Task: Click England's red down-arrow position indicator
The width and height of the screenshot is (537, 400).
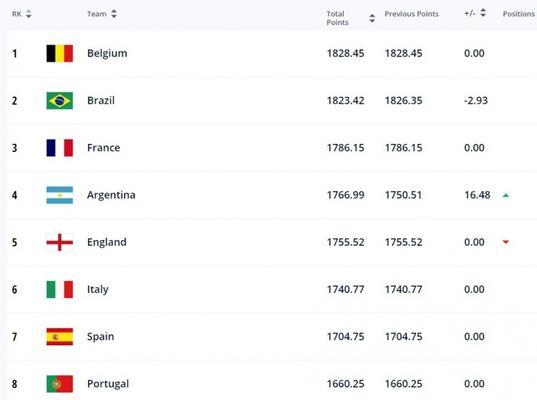Action: tap(506, 242)
